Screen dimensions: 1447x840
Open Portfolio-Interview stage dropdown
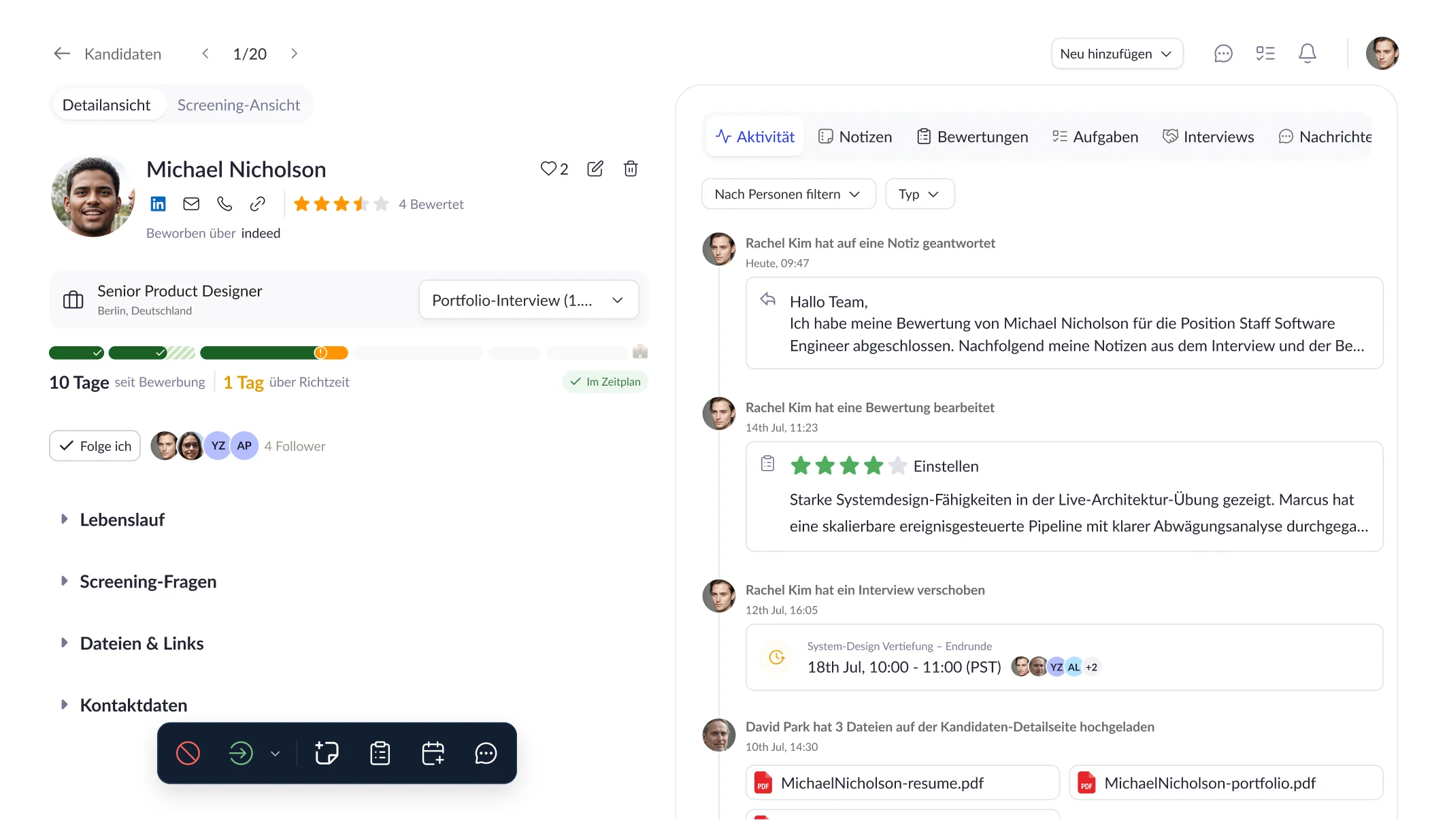click(x=529, y=300)
